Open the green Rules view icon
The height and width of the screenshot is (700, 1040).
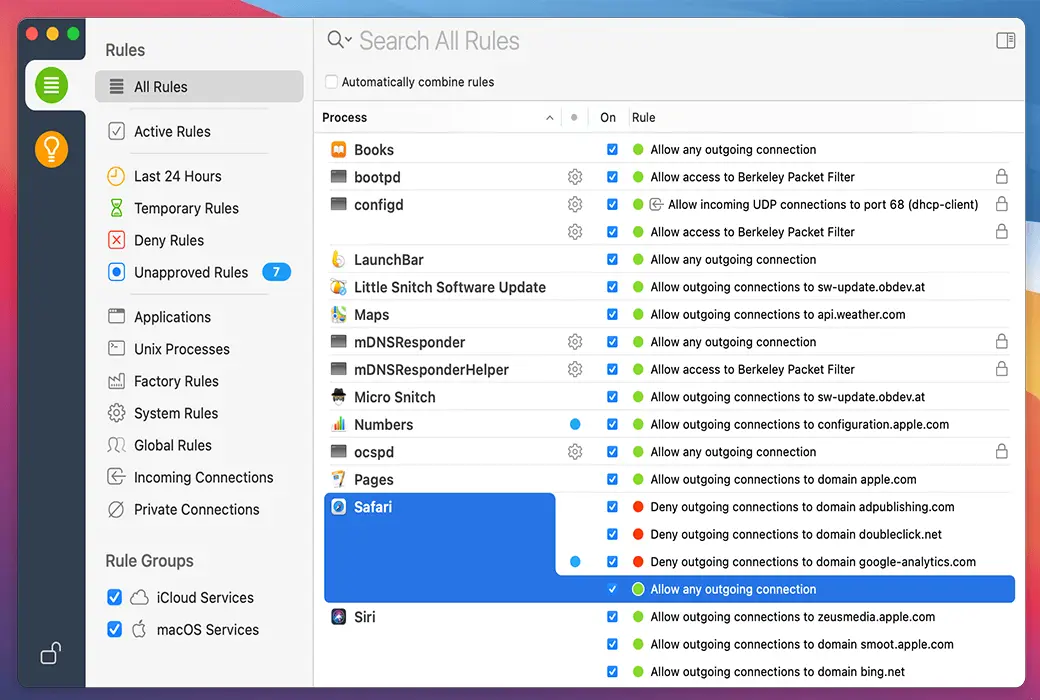point(52,85)
